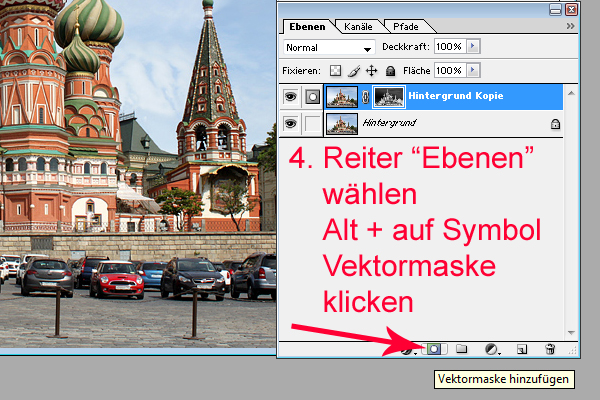
Task: Toggle lock transparent pixels icon
Action: click(x=336, y=71)
